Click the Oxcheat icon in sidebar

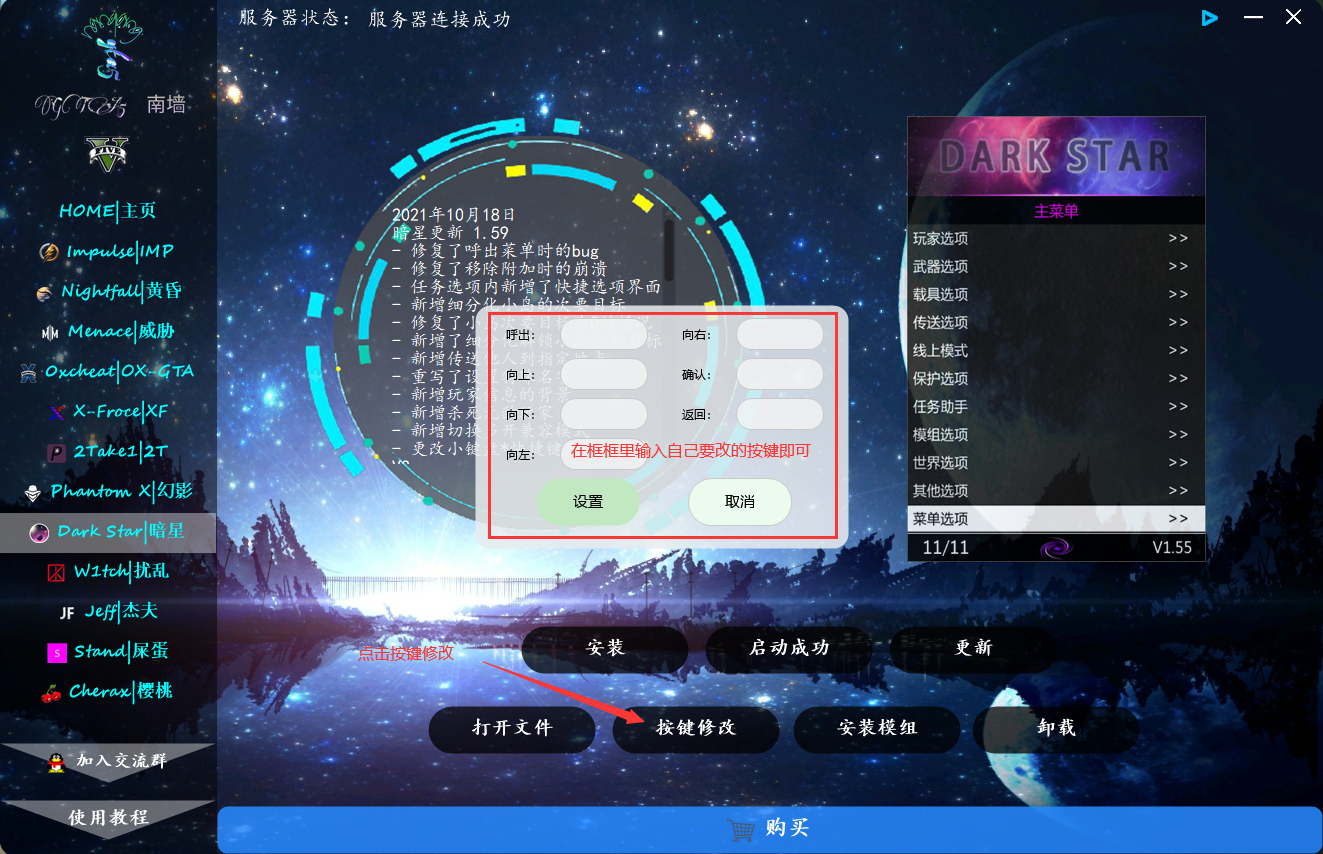(x=28, y=372)
